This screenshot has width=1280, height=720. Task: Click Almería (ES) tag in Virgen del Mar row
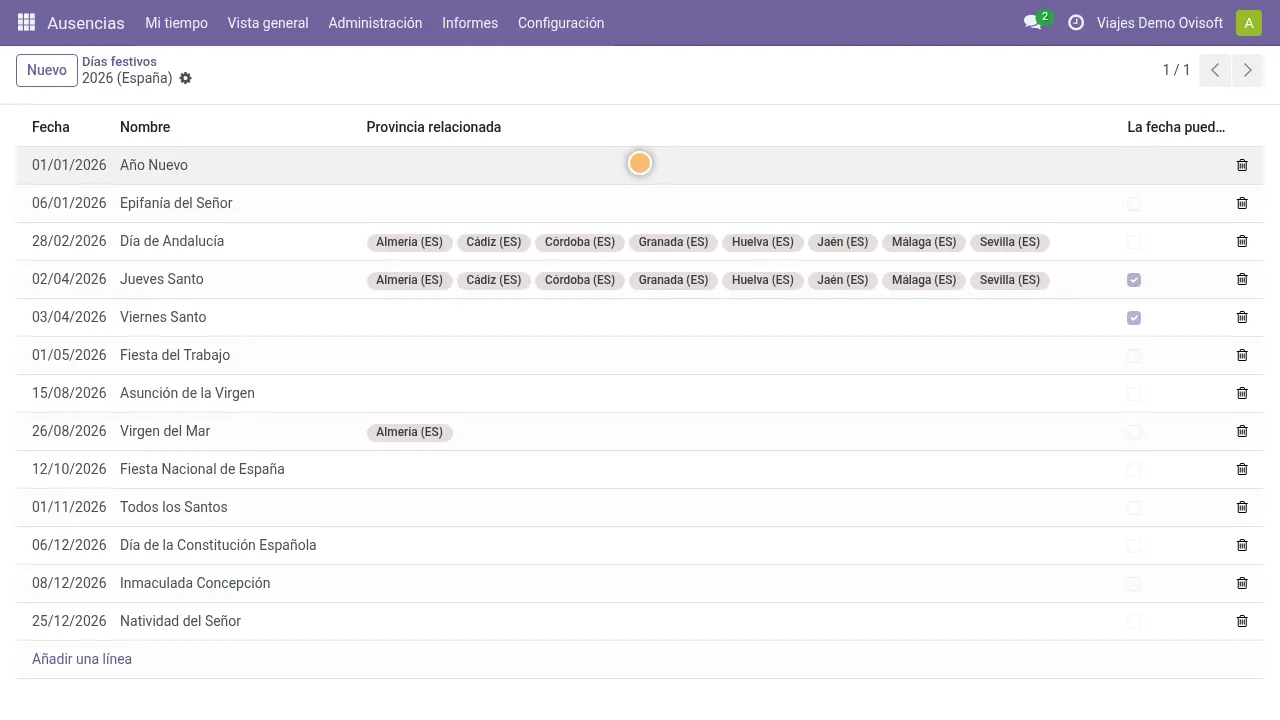(410, 432)
